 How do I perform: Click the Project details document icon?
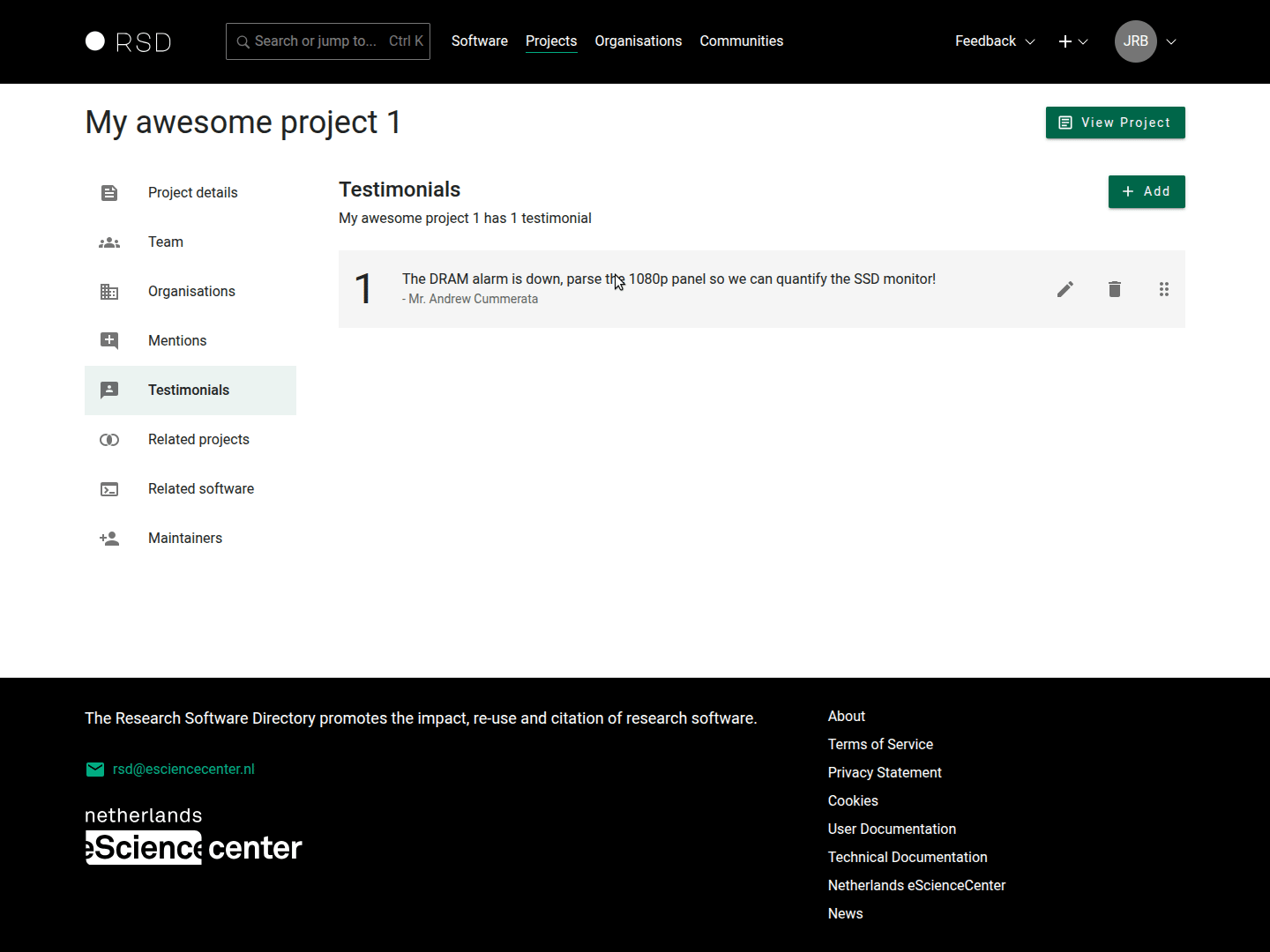109,193
